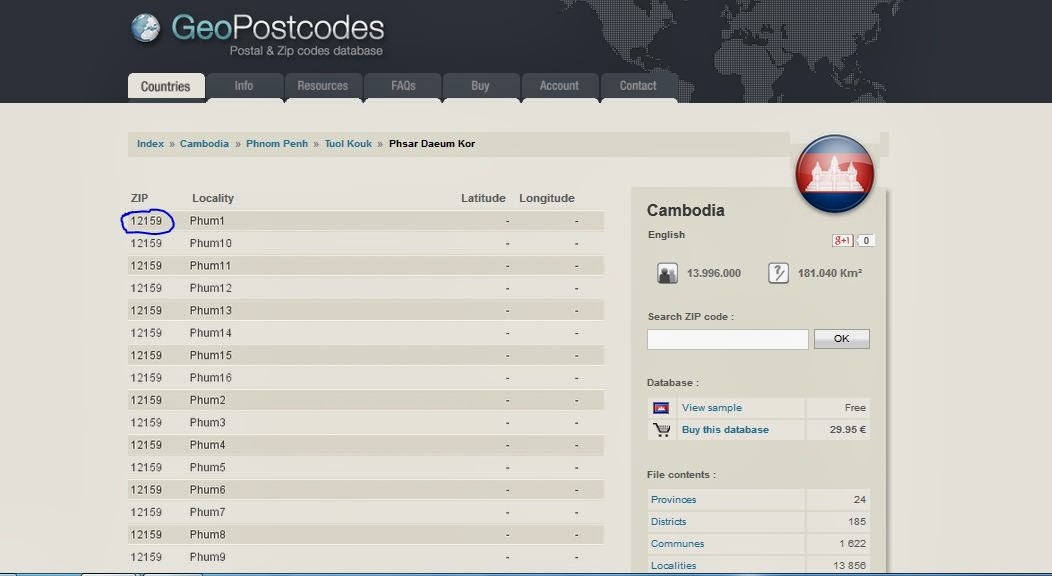Viewport: 1052px width, 576px height.
Task: Click the Cambodia sidebar heading
Action: tap(686, 211)
